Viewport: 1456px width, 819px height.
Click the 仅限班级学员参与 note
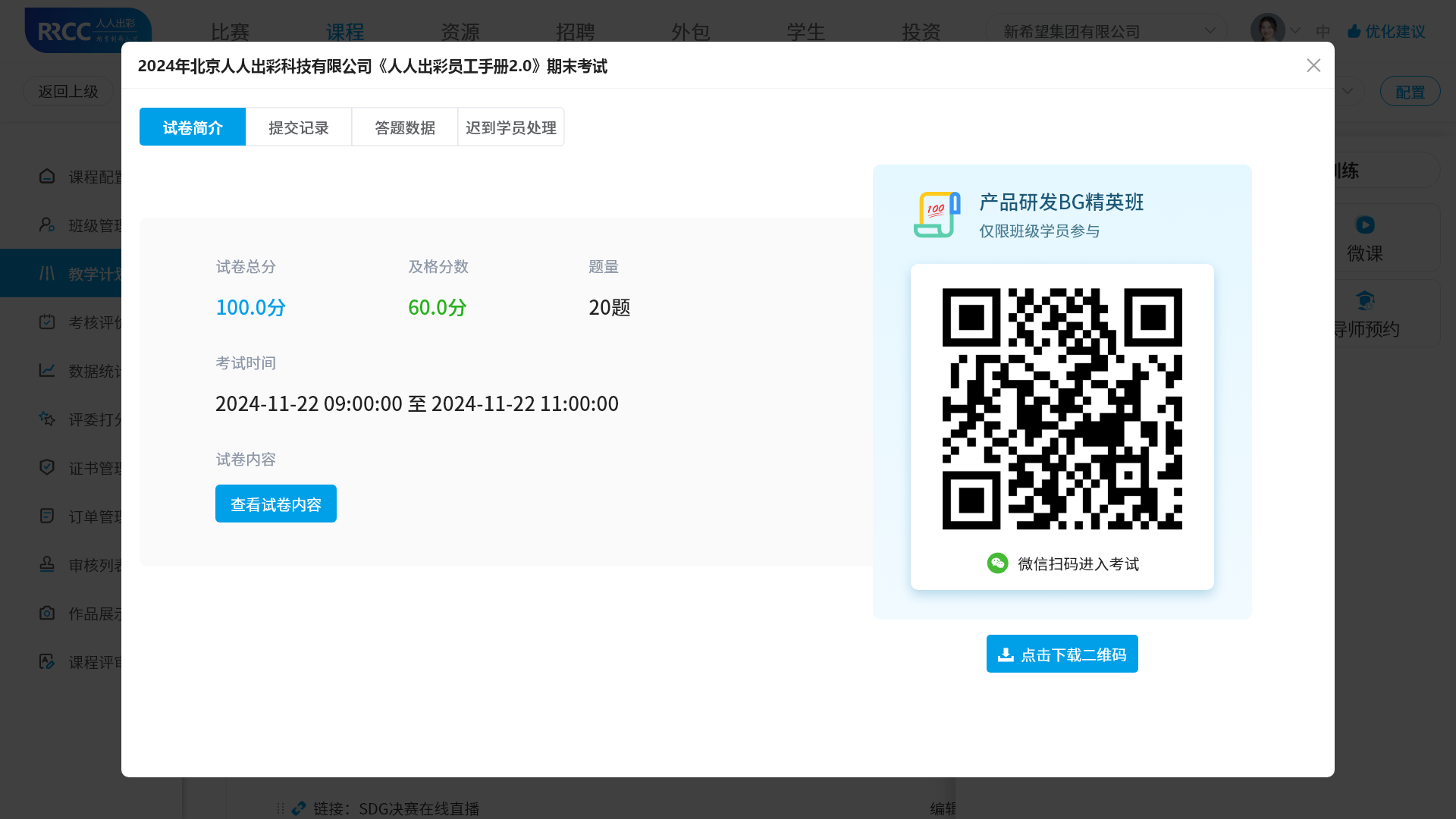[x=1039, y=231]
